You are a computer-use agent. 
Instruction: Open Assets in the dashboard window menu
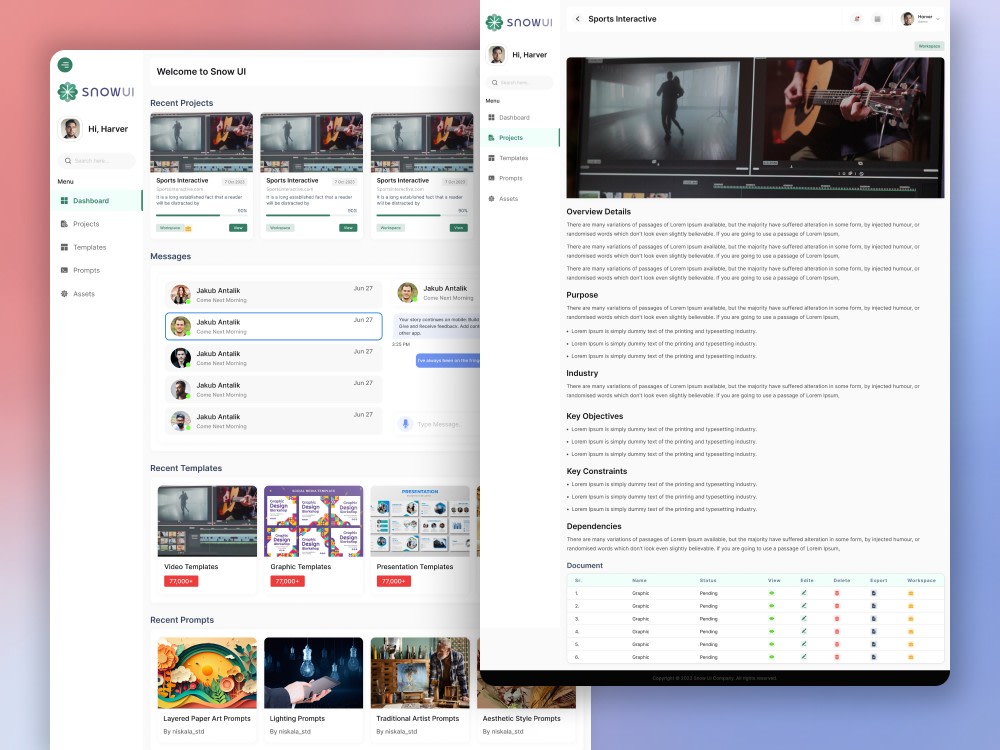(84, 294)
